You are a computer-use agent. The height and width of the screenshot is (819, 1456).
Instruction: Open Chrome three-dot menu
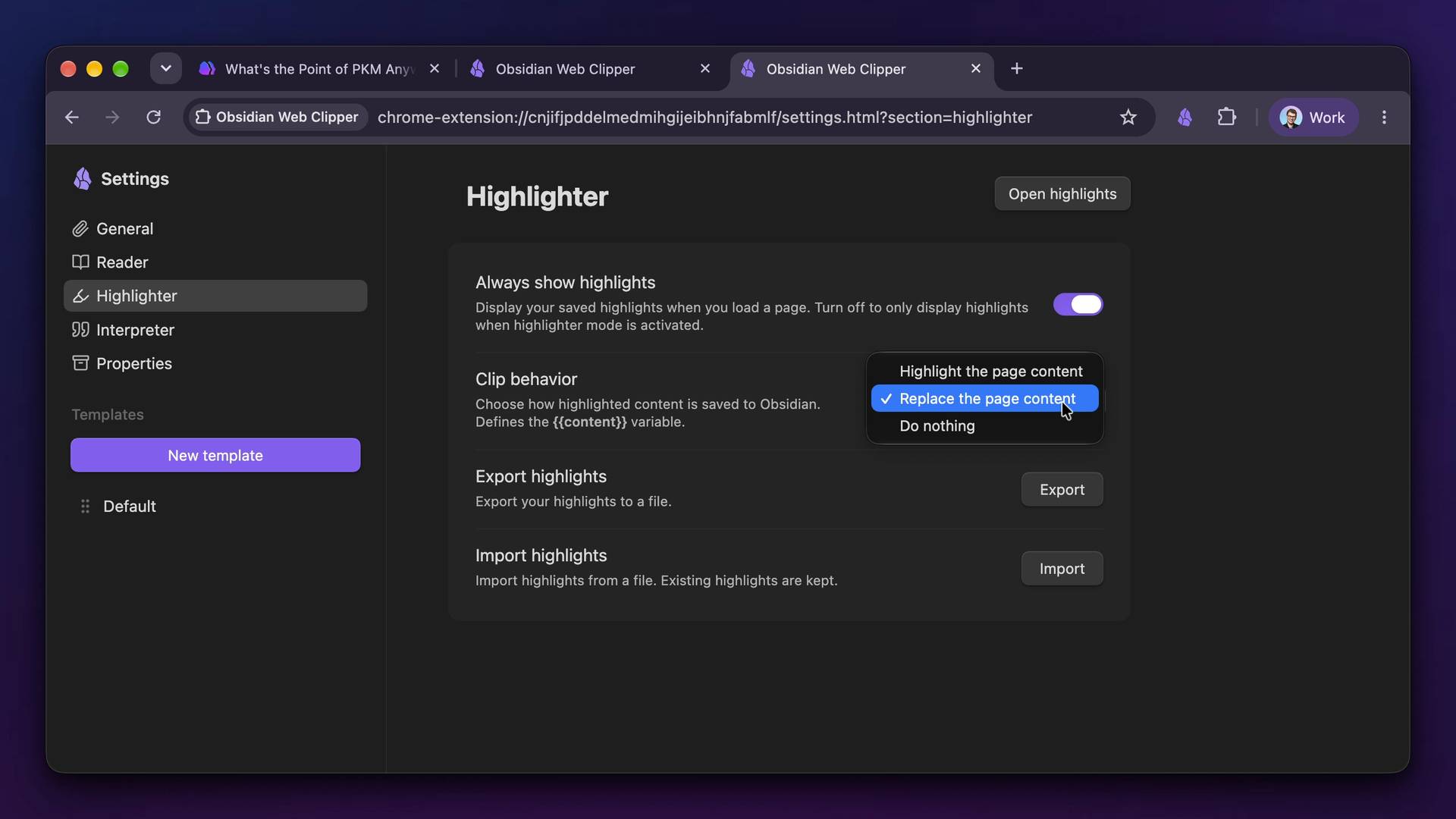tap(1384, 118)
